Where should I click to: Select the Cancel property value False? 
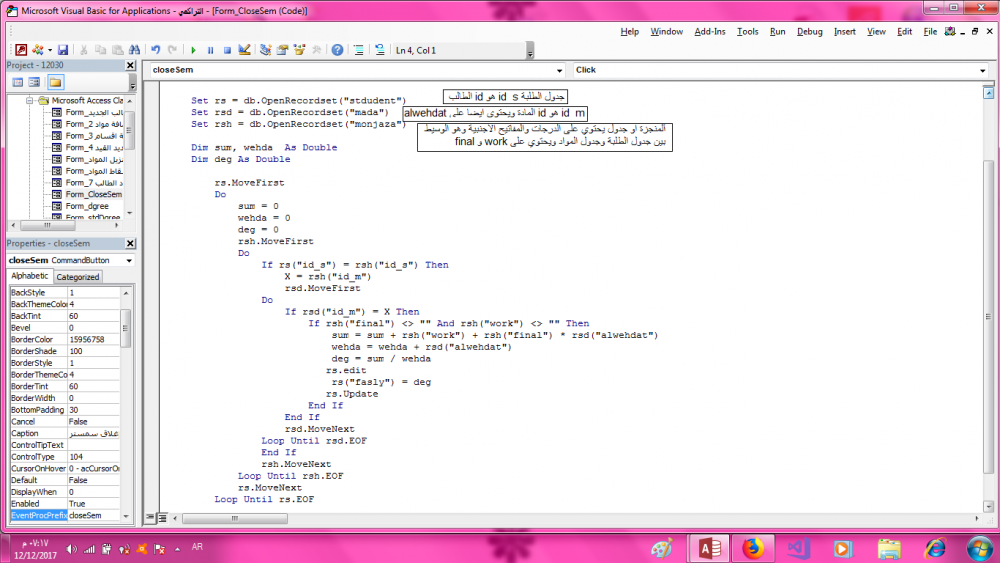93,421
